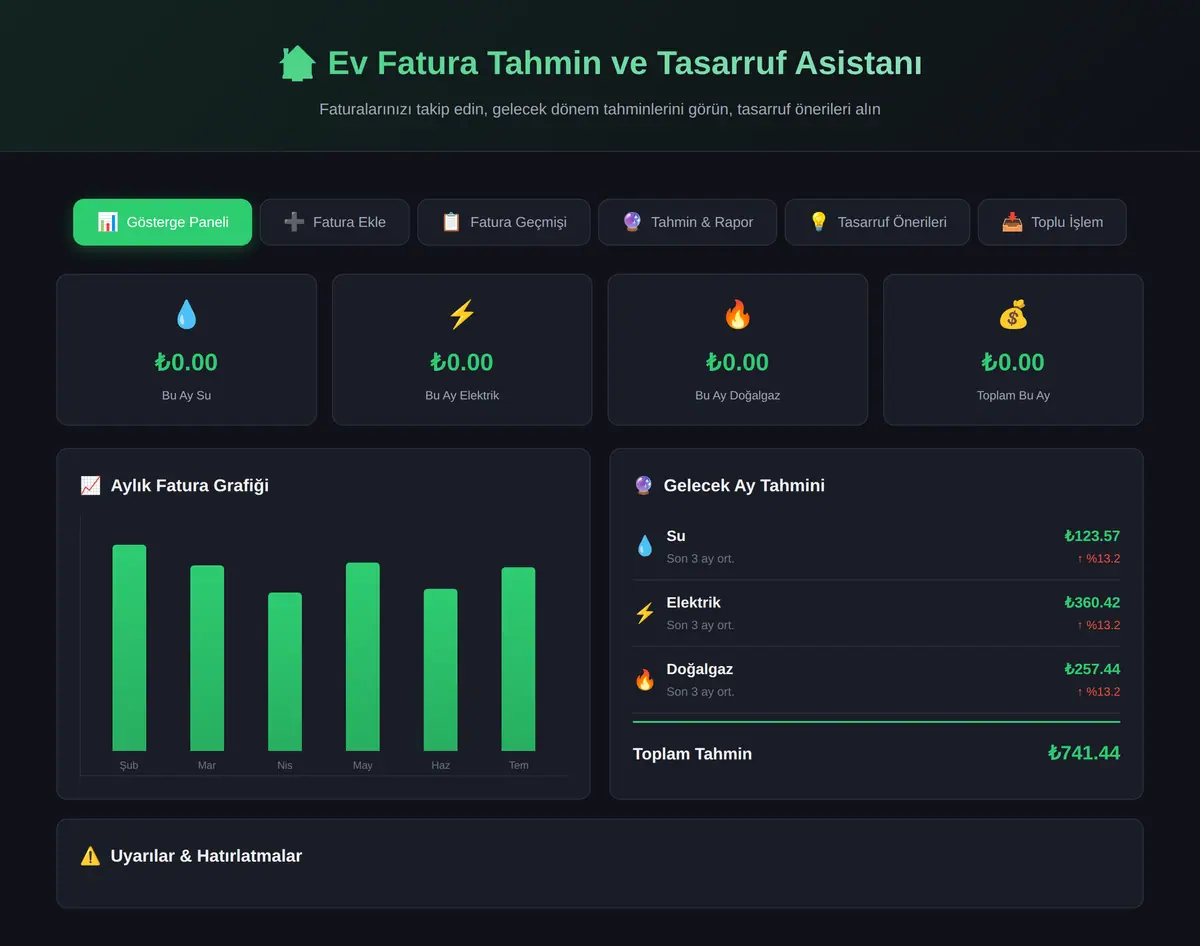Click the flame icon in Doğalgaz forecast row

click(x=645, y=680)
